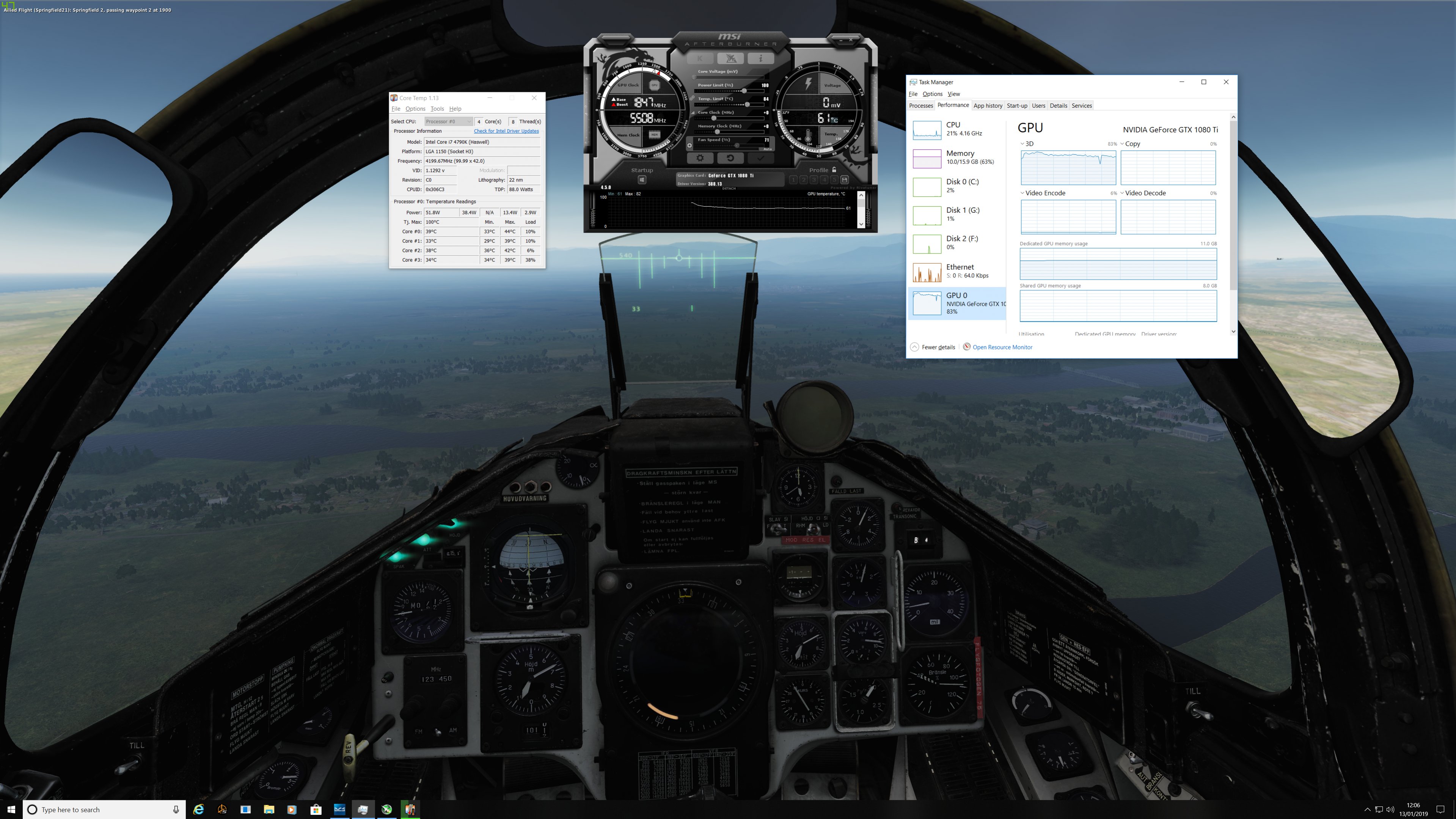This screenshot has height=819, width=1456.
Task: Open the Core Temp Help menu
Action: (455, 108)
